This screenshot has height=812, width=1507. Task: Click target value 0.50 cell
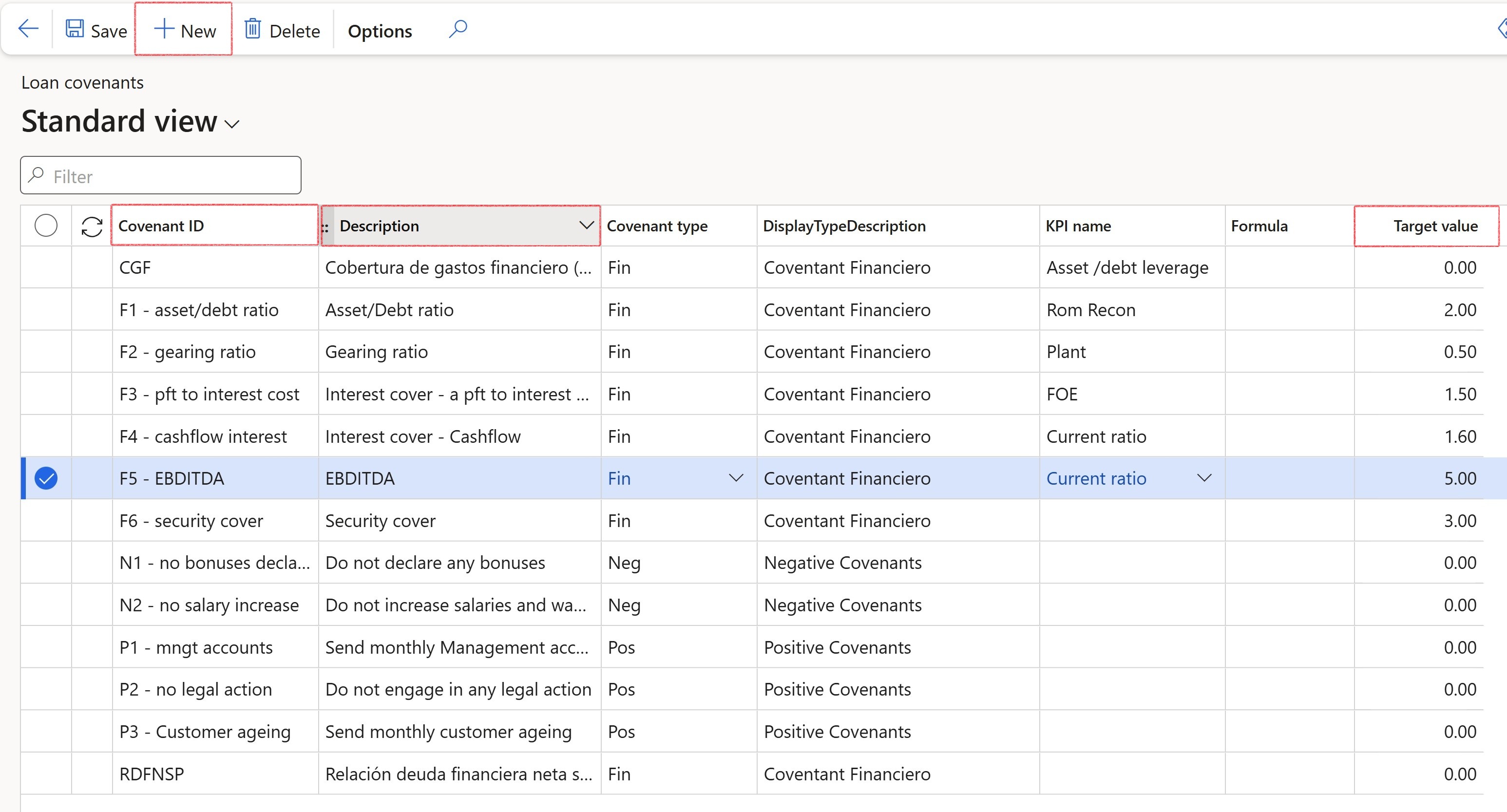point(1419,352)
